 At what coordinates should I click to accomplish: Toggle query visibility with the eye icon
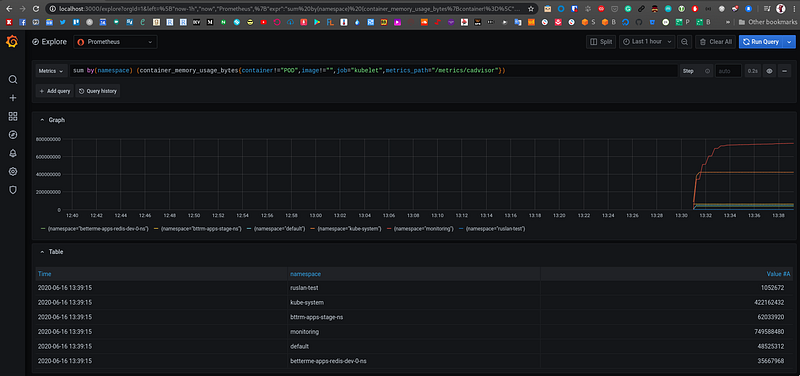[769, 71]
